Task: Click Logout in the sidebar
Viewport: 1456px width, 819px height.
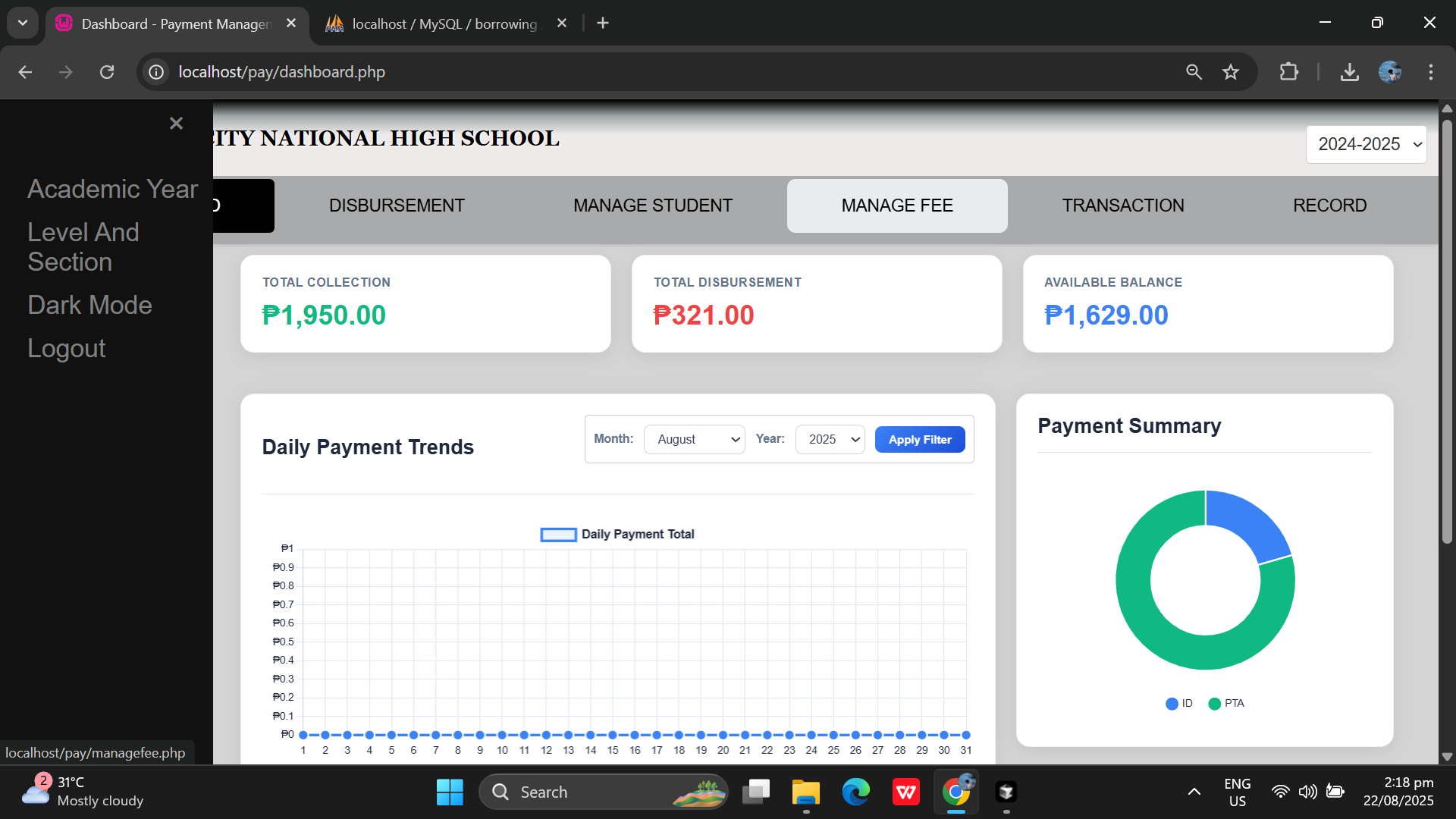Action: click(x=66, y=348)
